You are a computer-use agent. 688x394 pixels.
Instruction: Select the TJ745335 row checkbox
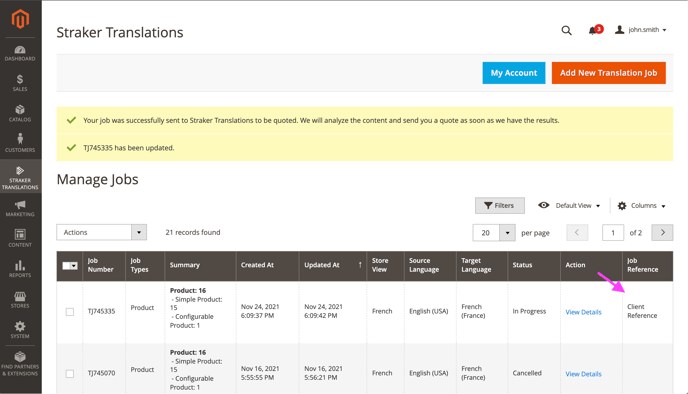[x=70, y=312]
